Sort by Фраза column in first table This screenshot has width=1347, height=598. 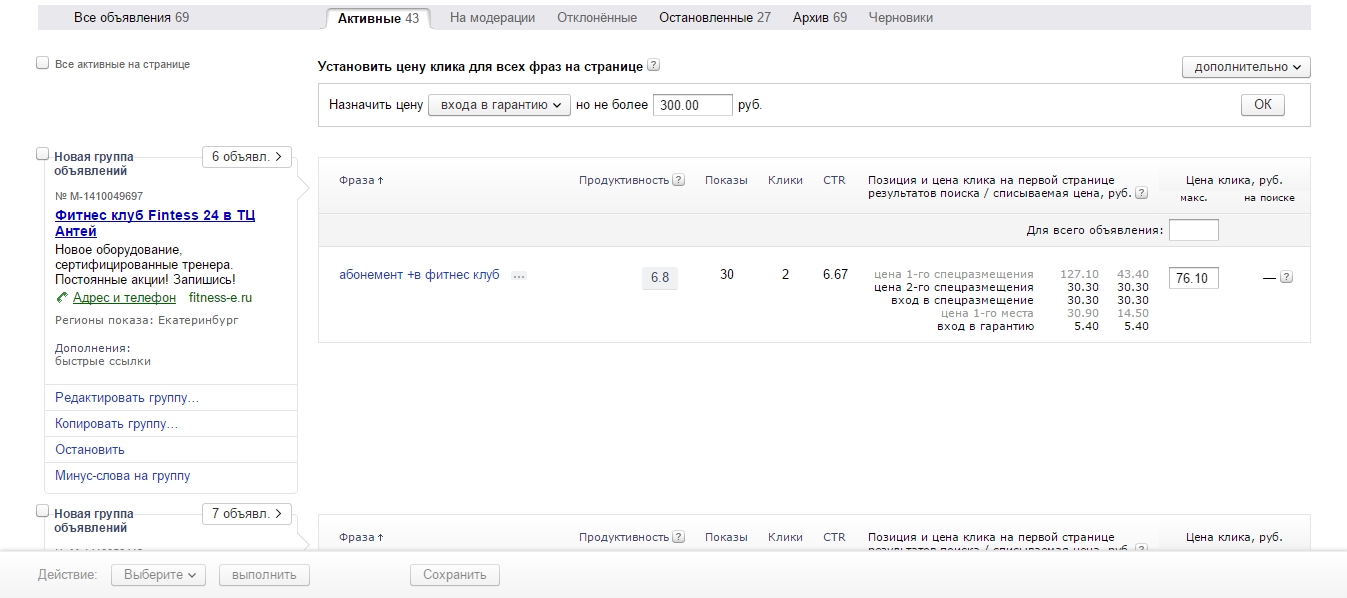[361, 180]
